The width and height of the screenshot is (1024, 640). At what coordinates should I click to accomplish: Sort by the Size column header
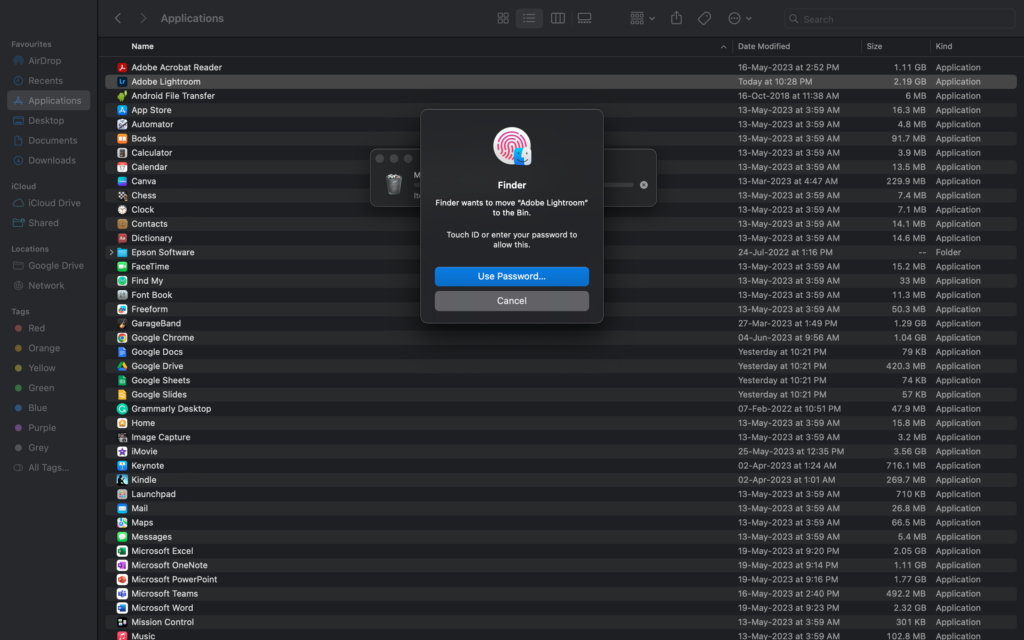[x=874, y=46]
